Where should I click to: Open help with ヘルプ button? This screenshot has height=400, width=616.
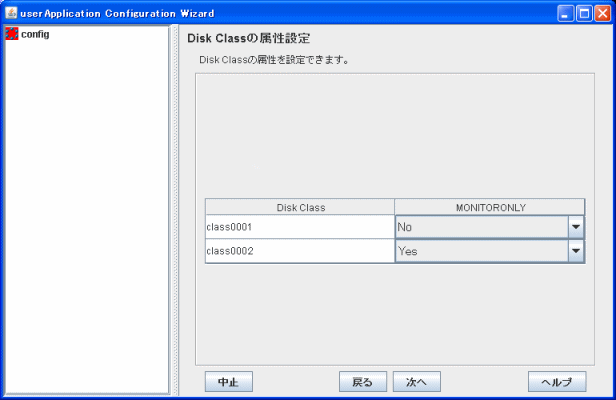pos(557,382)
